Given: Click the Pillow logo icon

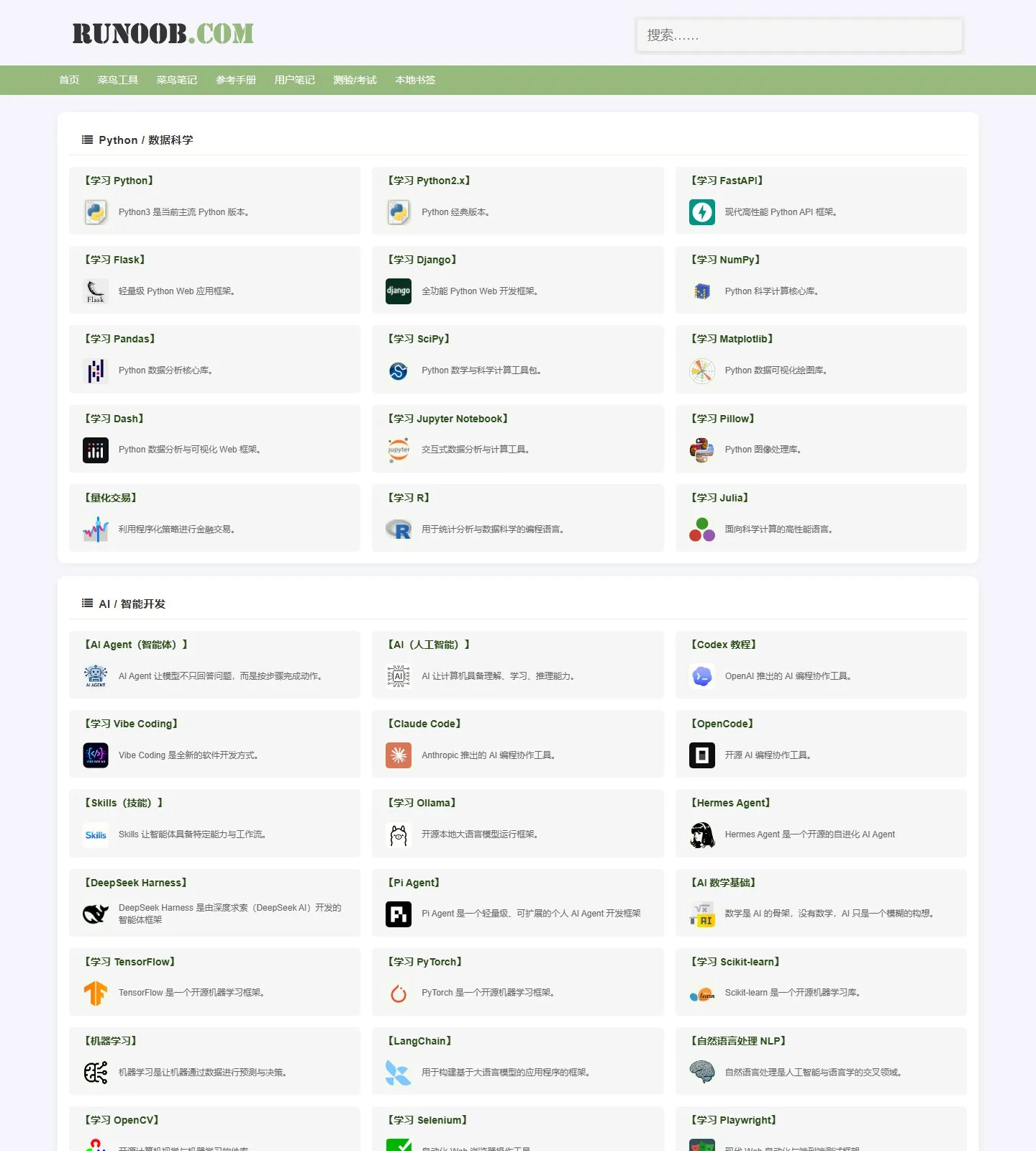Looking at the screenshot, I should click(x=702, y=450).
